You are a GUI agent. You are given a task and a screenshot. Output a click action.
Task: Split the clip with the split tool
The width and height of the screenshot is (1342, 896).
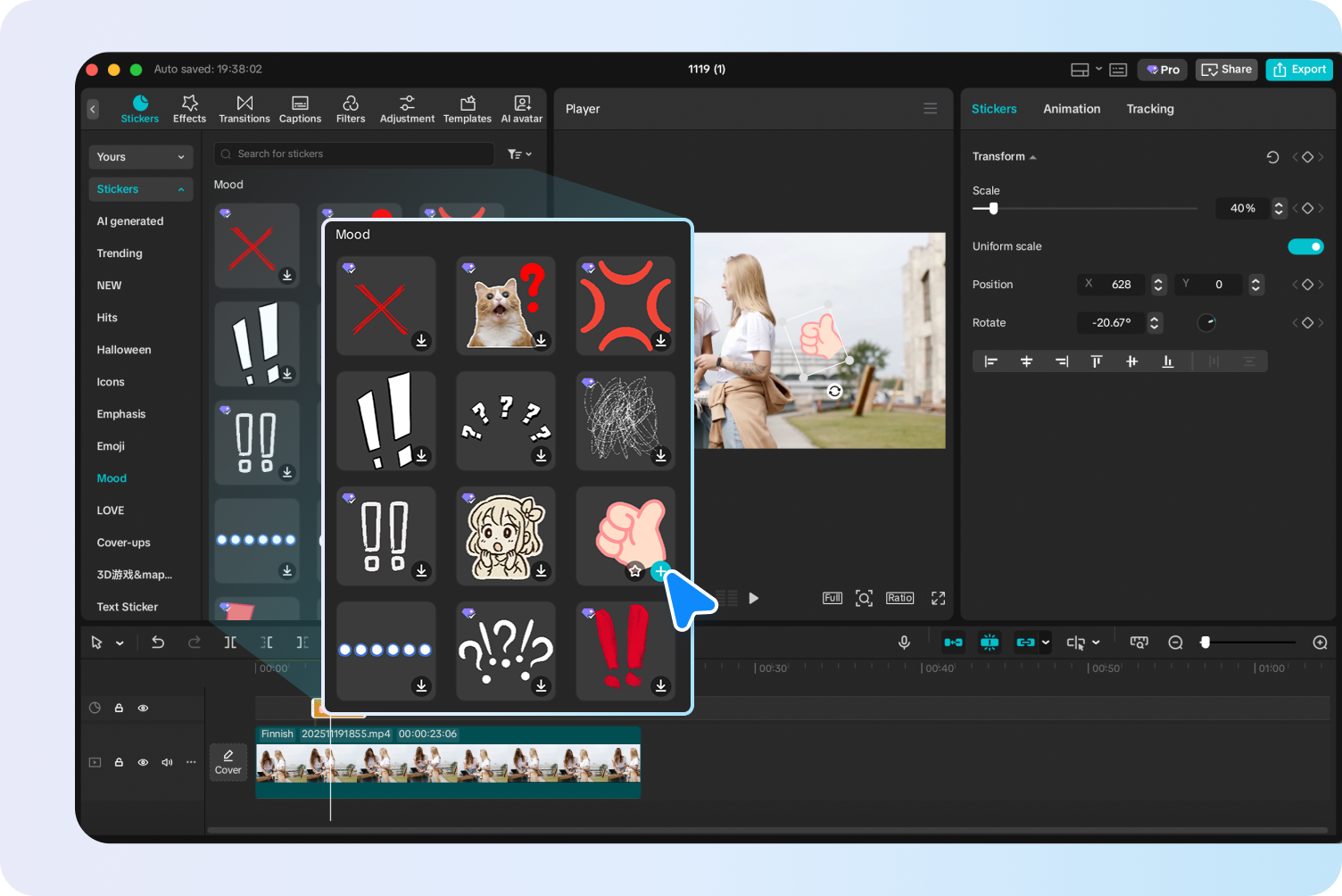229,642
